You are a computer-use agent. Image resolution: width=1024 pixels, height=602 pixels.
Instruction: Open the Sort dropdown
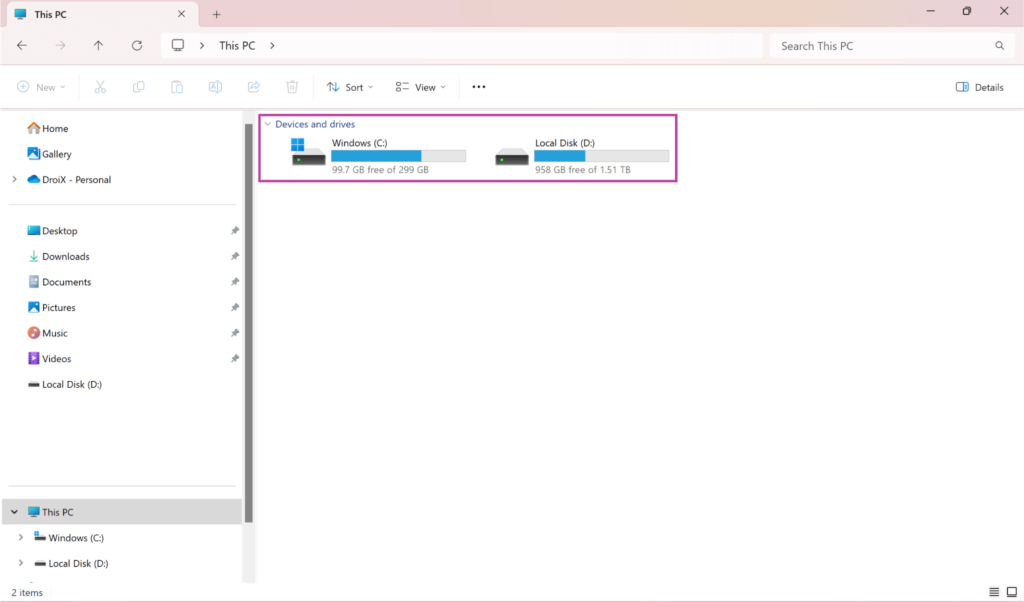(x=349, y=86)
